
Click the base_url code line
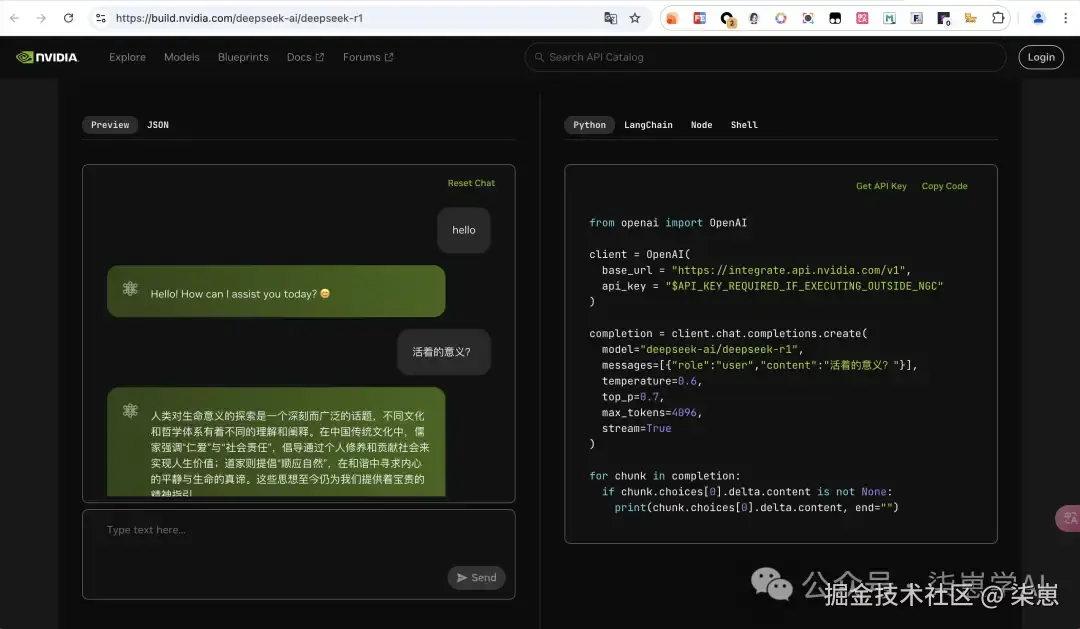tap(756, 270)
